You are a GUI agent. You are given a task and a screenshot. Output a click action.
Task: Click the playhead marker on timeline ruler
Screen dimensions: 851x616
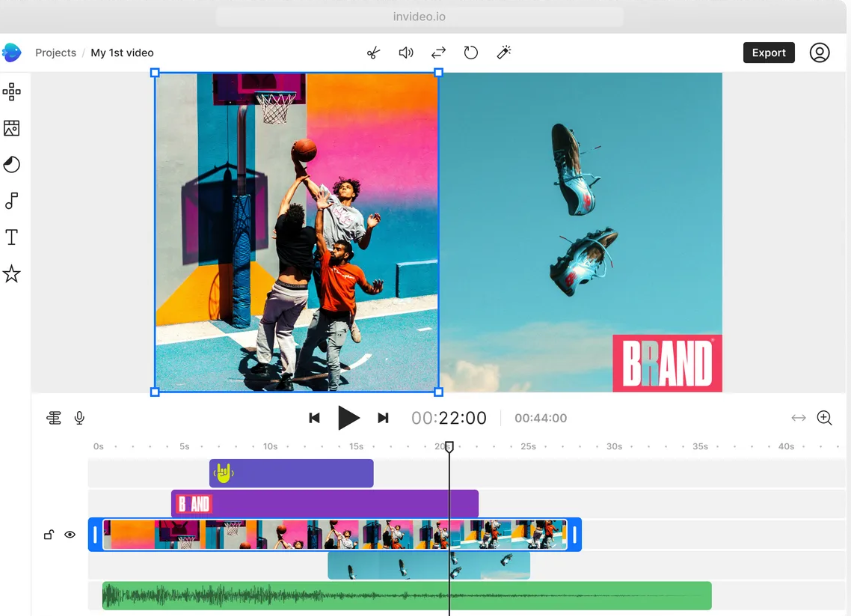[449, 447]
